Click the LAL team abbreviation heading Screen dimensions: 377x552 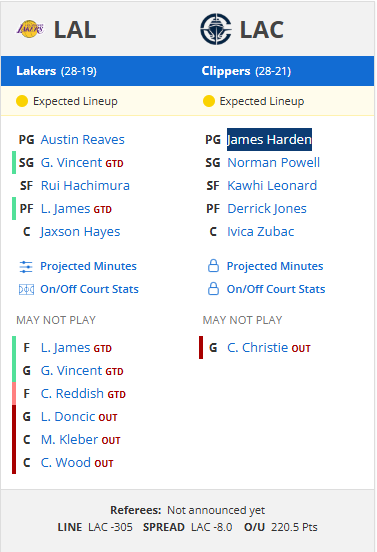click(75, 30)
